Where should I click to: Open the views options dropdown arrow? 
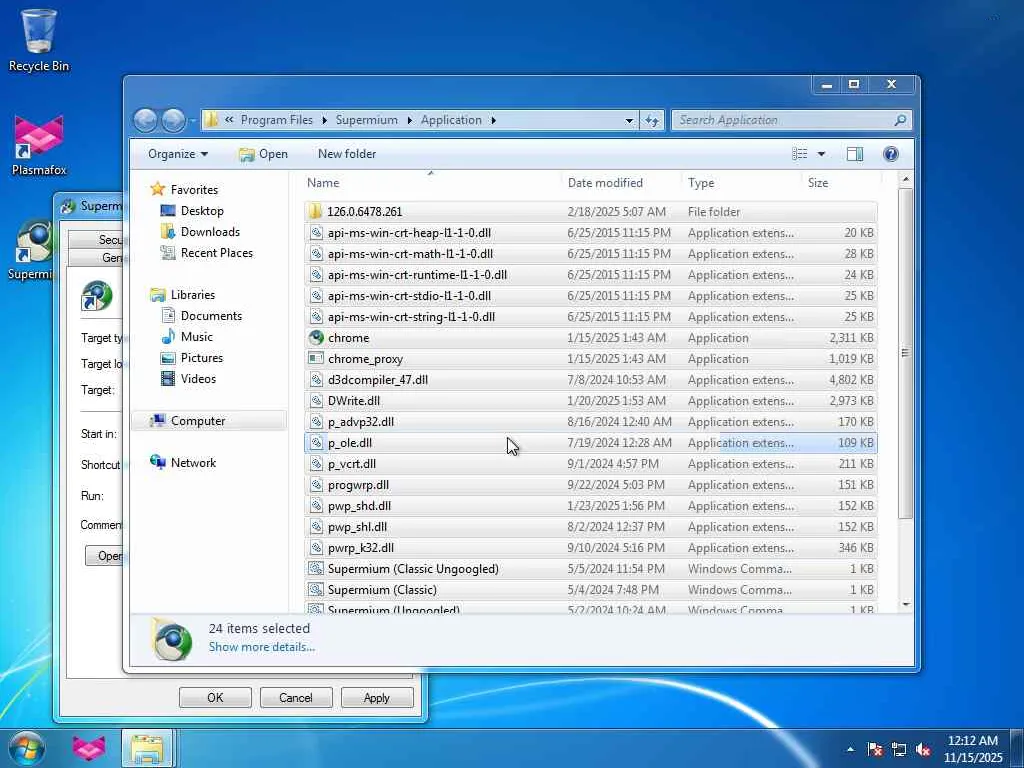[x=821, y=153]
